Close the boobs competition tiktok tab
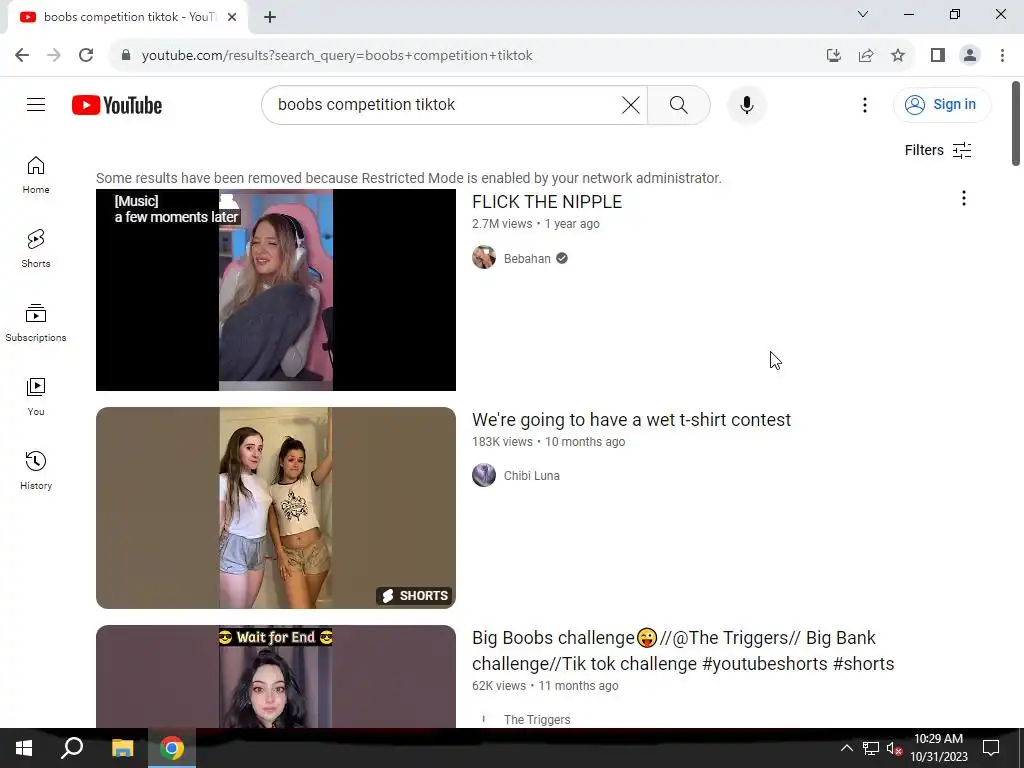Screen dimensions: 1024x768 (232, 17)
